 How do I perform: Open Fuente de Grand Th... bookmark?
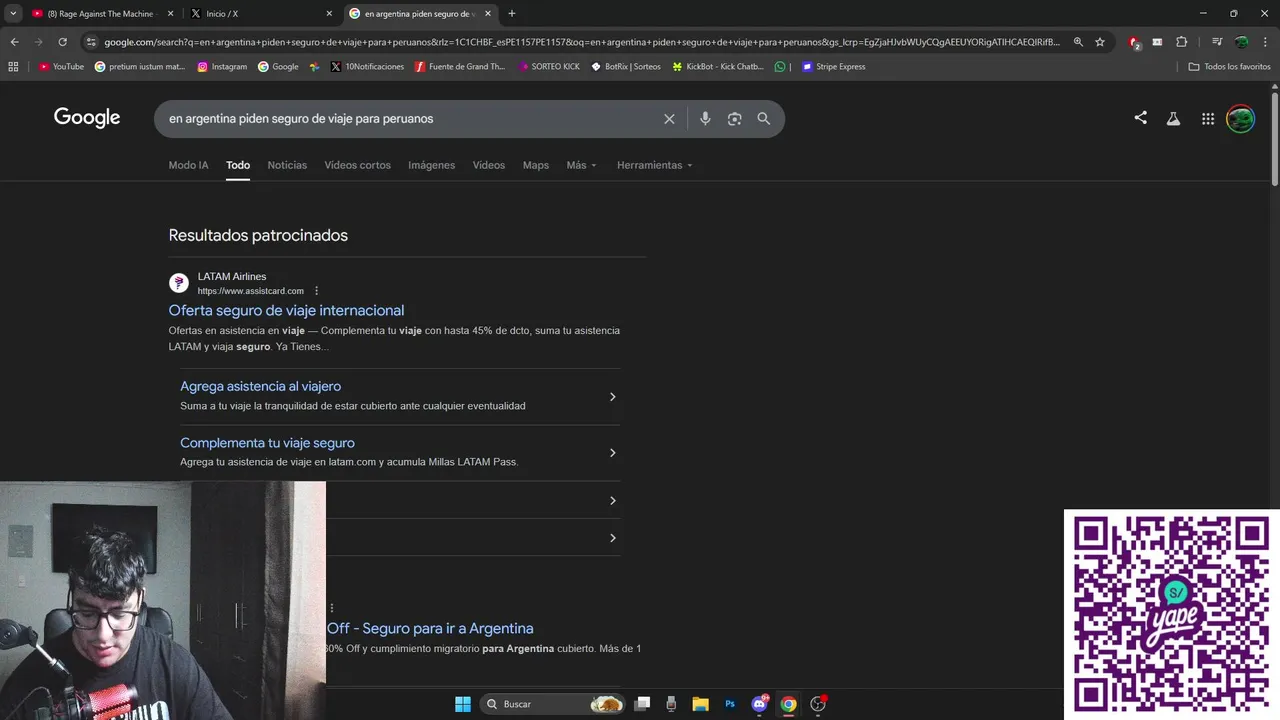pos(460,67)
